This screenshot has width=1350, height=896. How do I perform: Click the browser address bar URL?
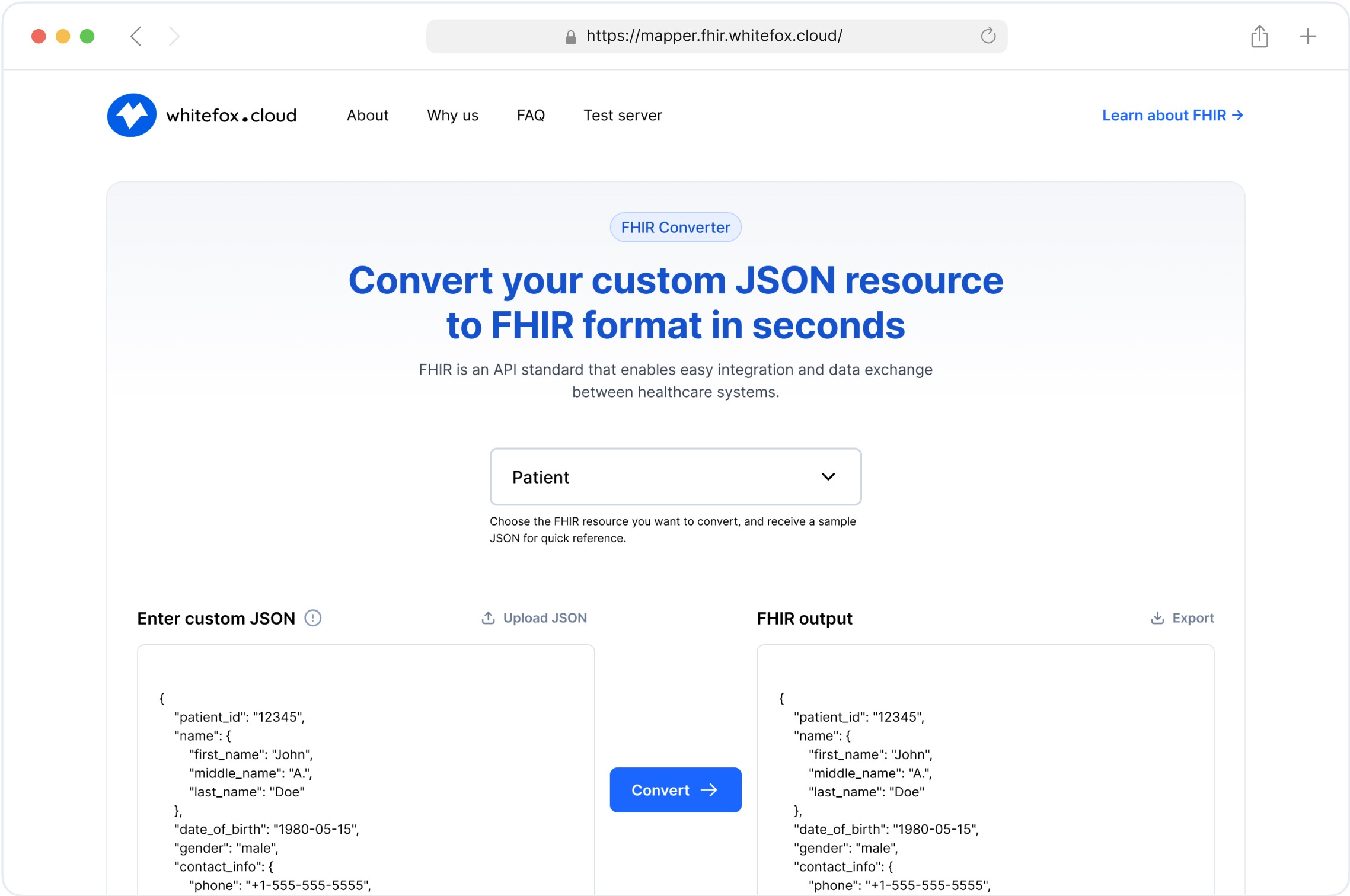(x=714, y=36)
